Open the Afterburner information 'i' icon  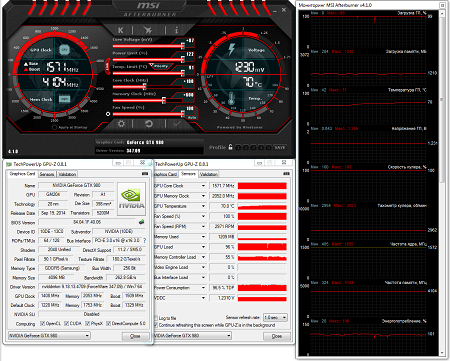[176, 30]
